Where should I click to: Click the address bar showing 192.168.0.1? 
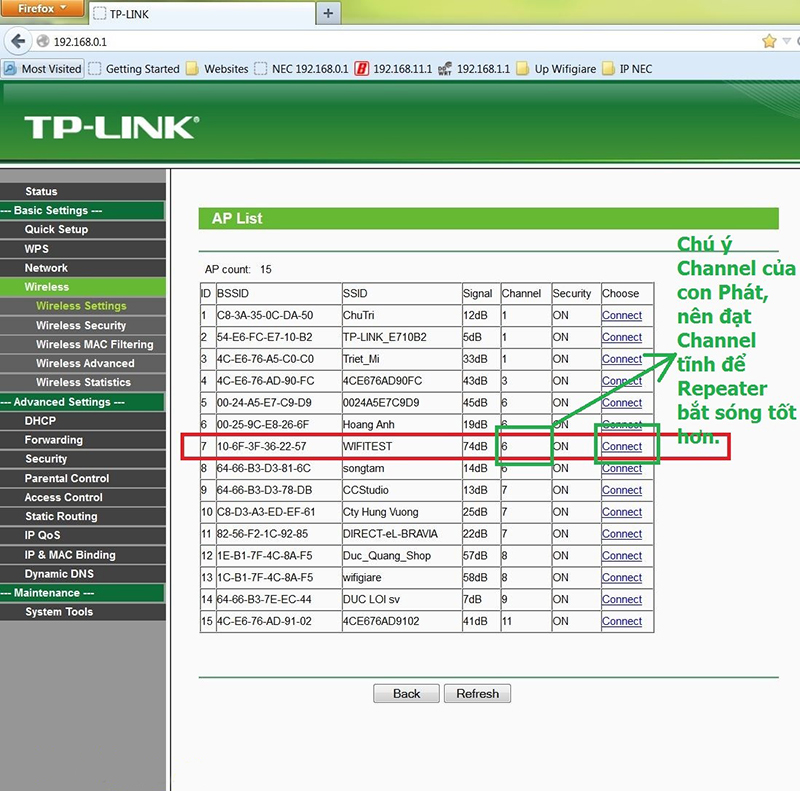pos(398,41)
